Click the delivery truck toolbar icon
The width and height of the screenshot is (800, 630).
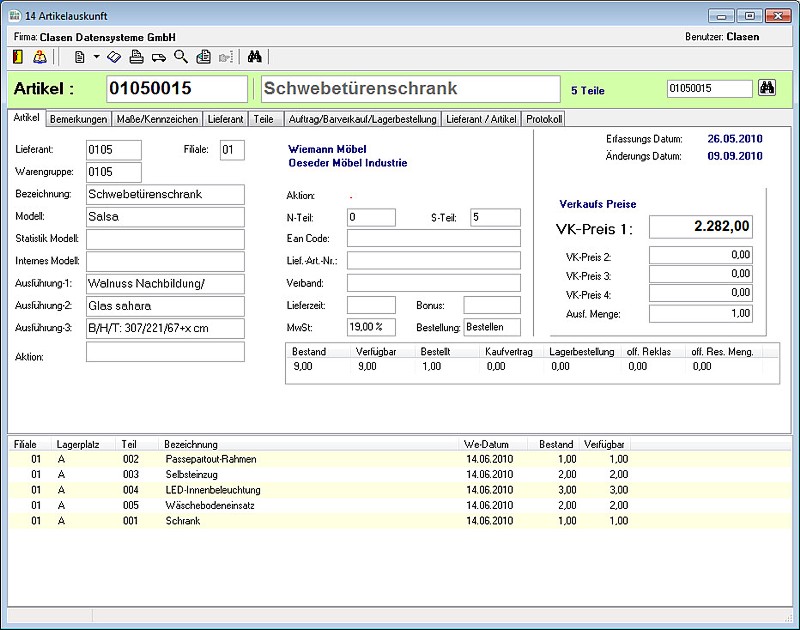[x=159, y=57]
